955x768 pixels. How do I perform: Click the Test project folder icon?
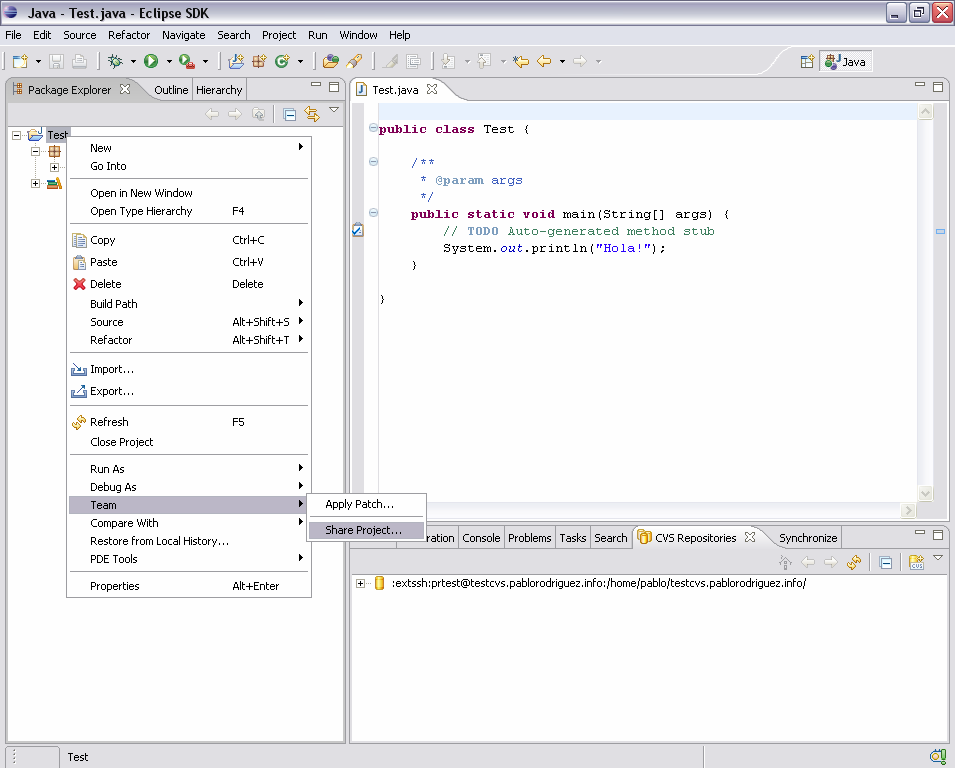pos(35,135)
